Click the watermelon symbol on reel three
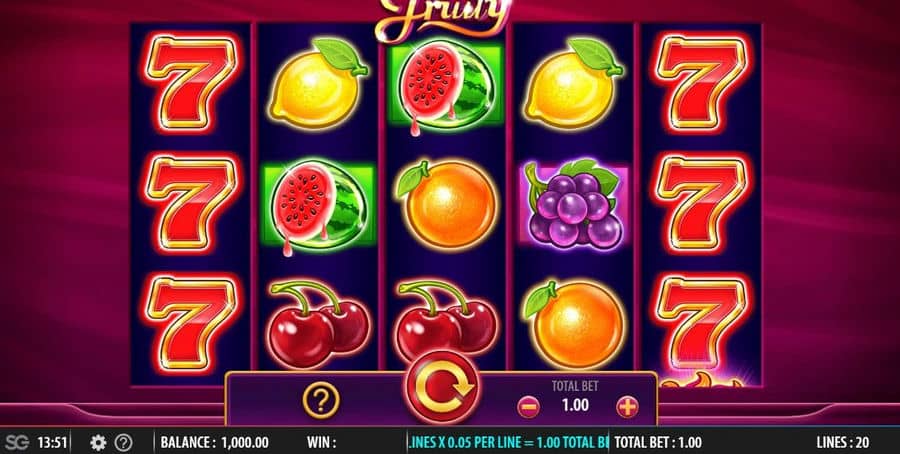900x454 pixels. click(x=446, y=85)
